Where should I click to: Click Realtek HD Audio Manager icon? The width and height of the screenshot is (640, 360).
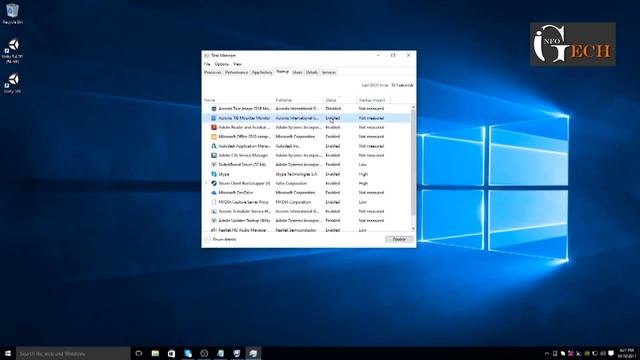213,230
